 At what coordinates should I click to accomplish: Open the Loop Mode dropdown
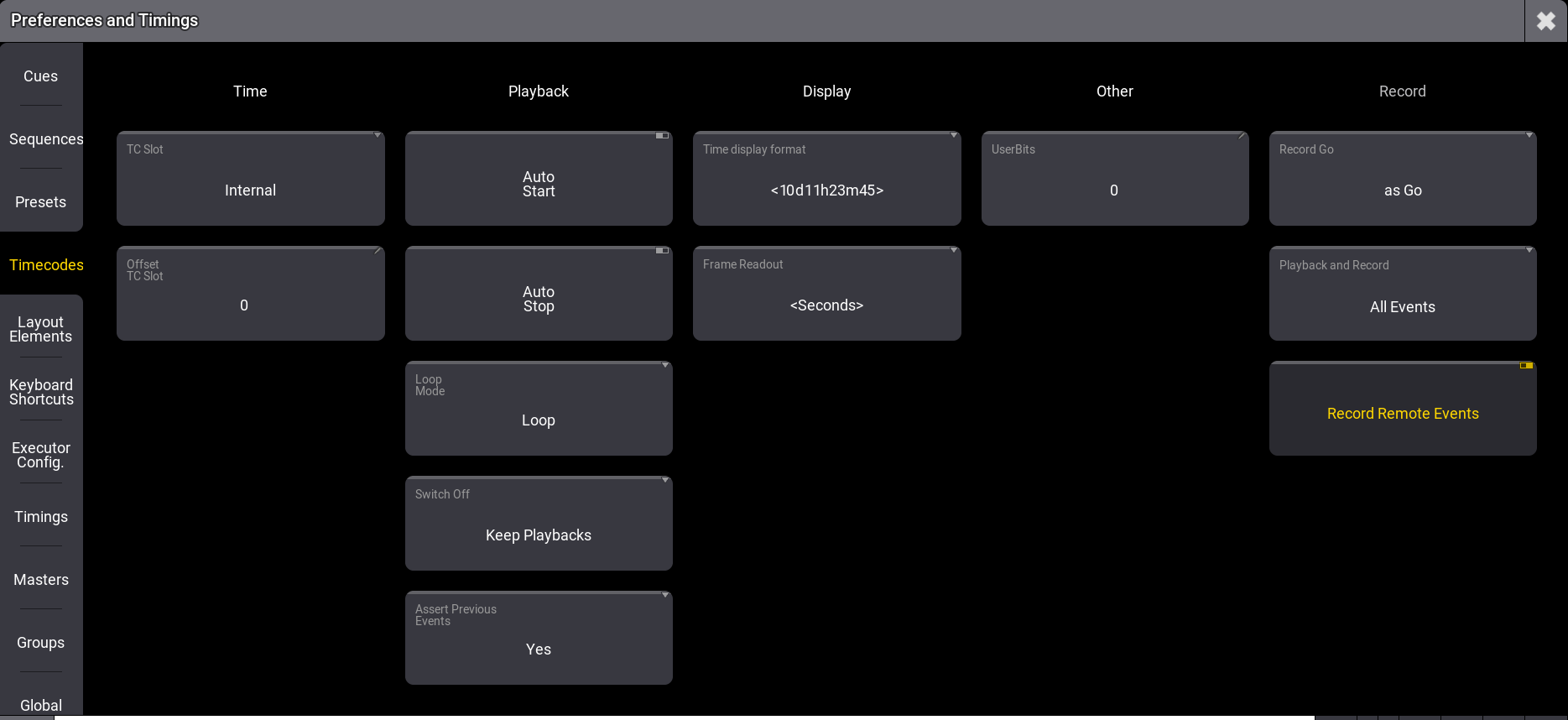pyautogui.click(x=539, y=410)
